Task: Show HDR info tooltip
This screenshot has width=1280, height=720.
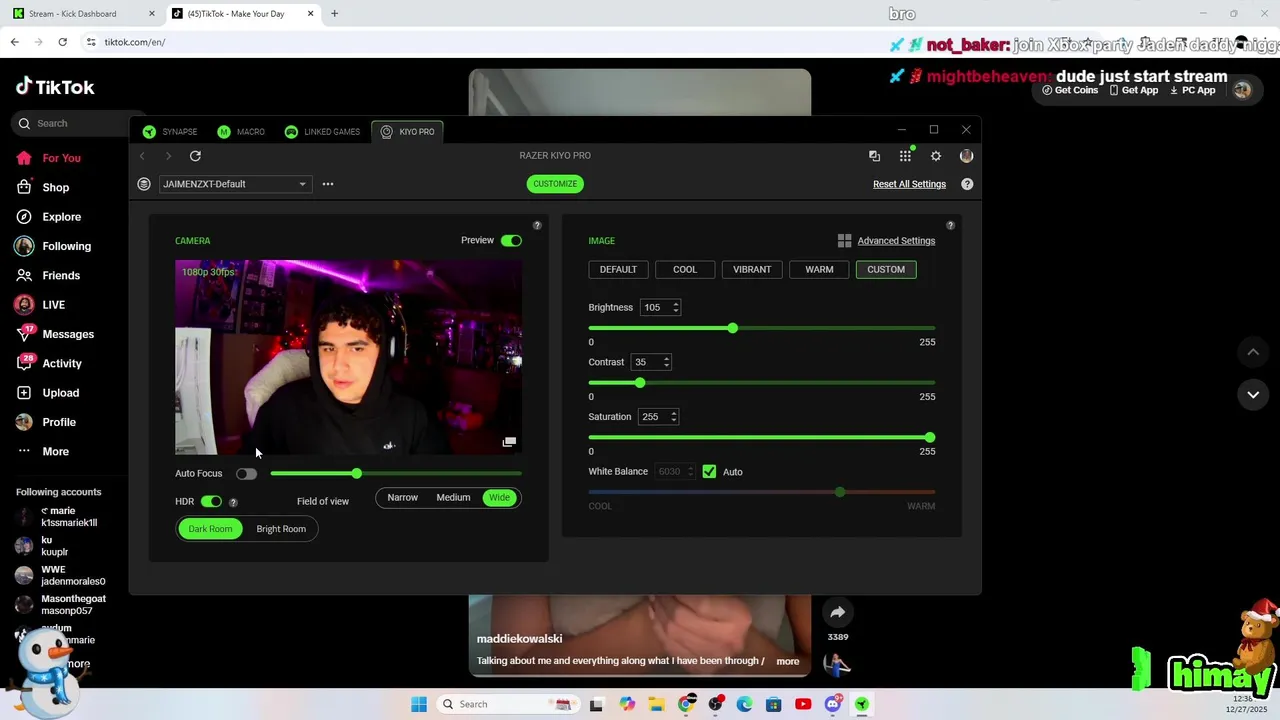Action: tap(233, 502)
